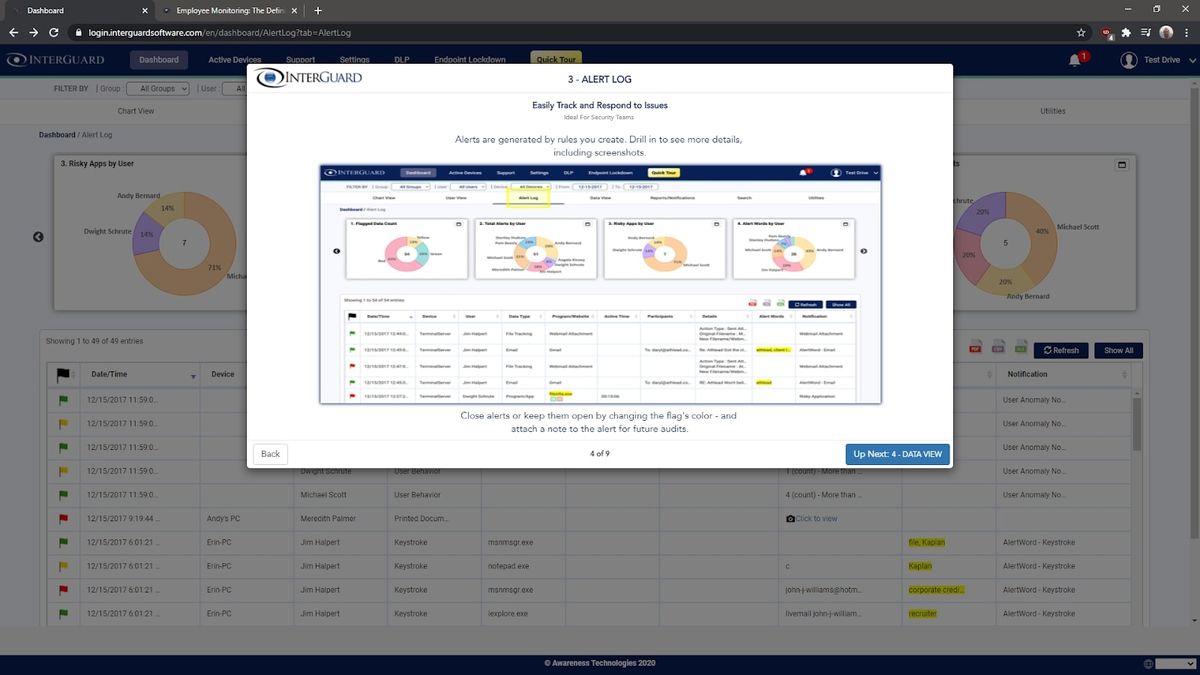Export the alert log as CSV
1200x675 pixels.
[998, 347]
